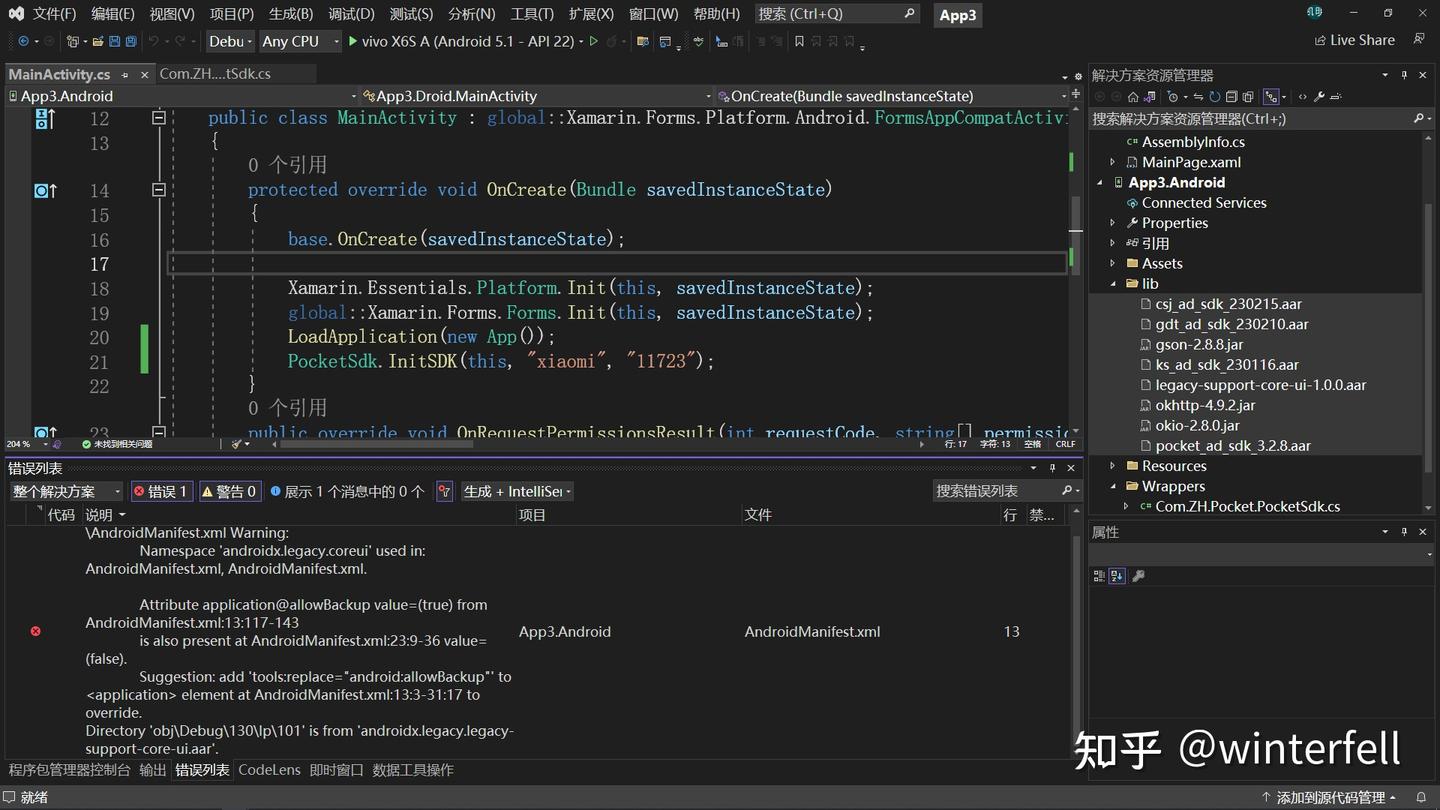Click the Open File folder icon
The image size is (1440, 810).
click(98, 41)
